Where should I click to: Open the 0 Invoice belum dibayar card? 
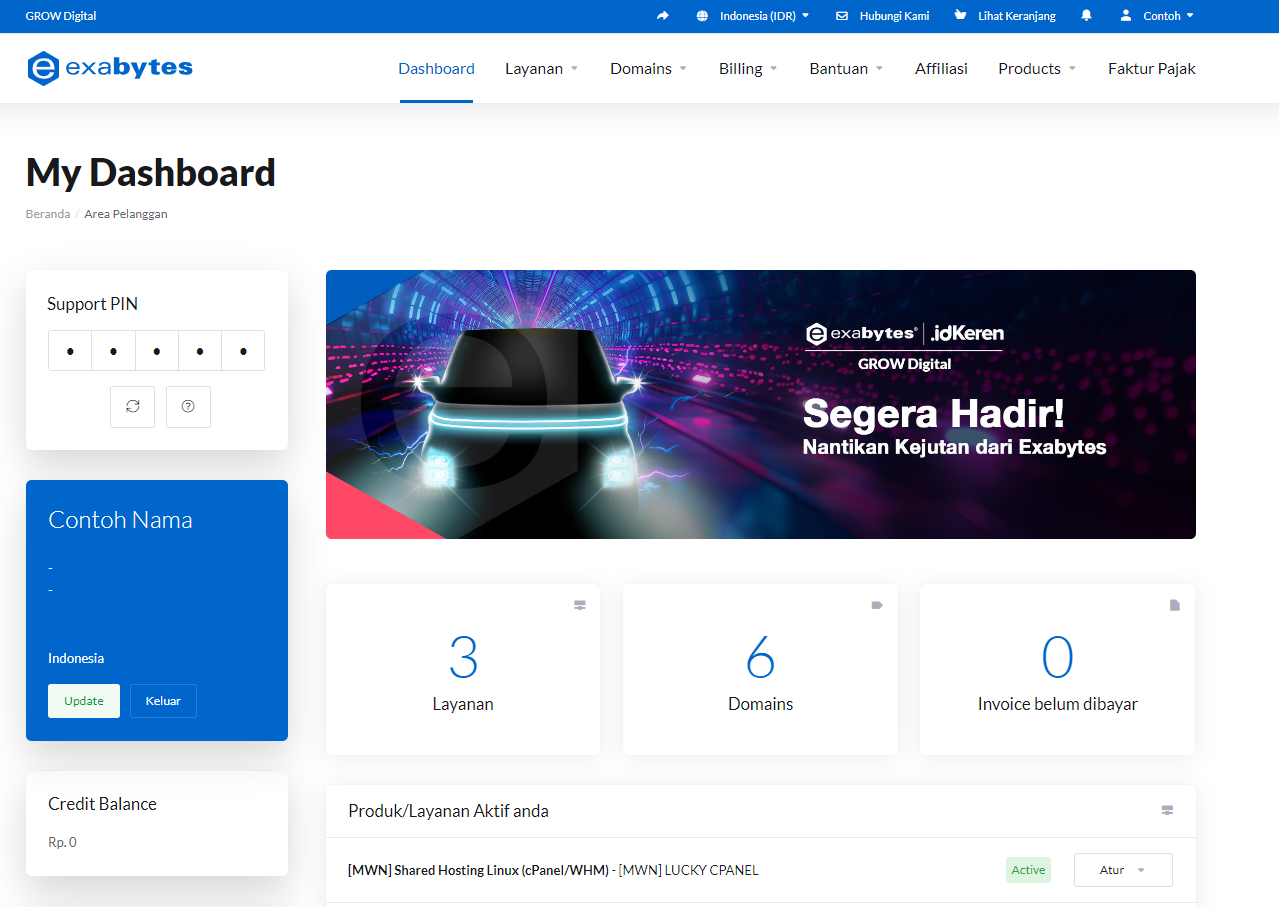coord(1057,669)
